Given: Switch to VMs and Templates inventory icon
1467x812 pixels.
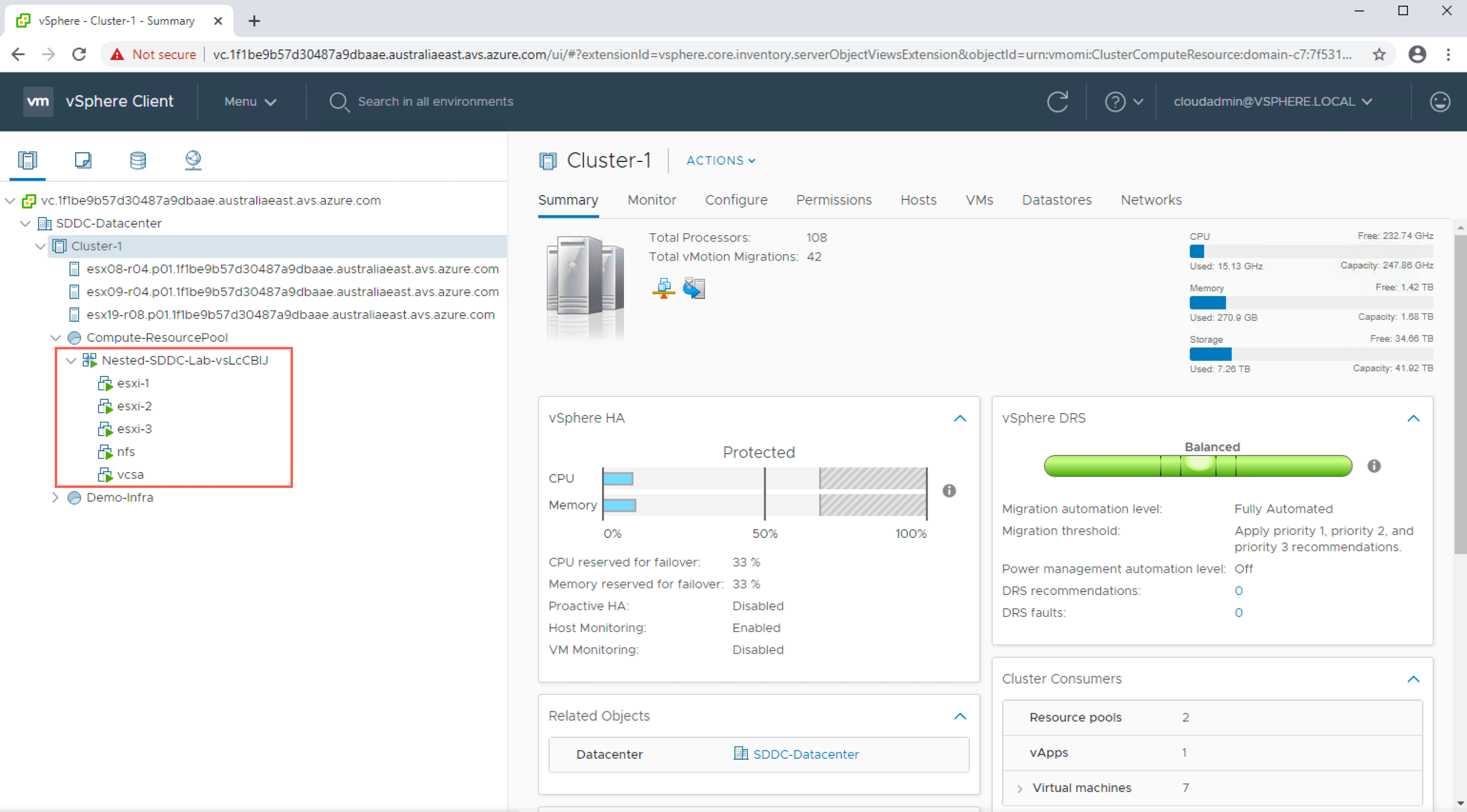Looking at the screenshot, I should [x=83, y=160].
